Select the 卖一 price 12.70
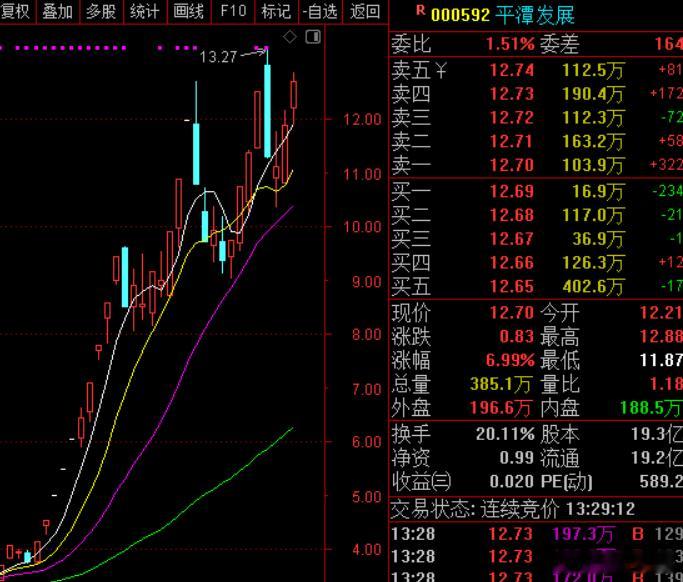The image size is (683, 582). (512, 165)
